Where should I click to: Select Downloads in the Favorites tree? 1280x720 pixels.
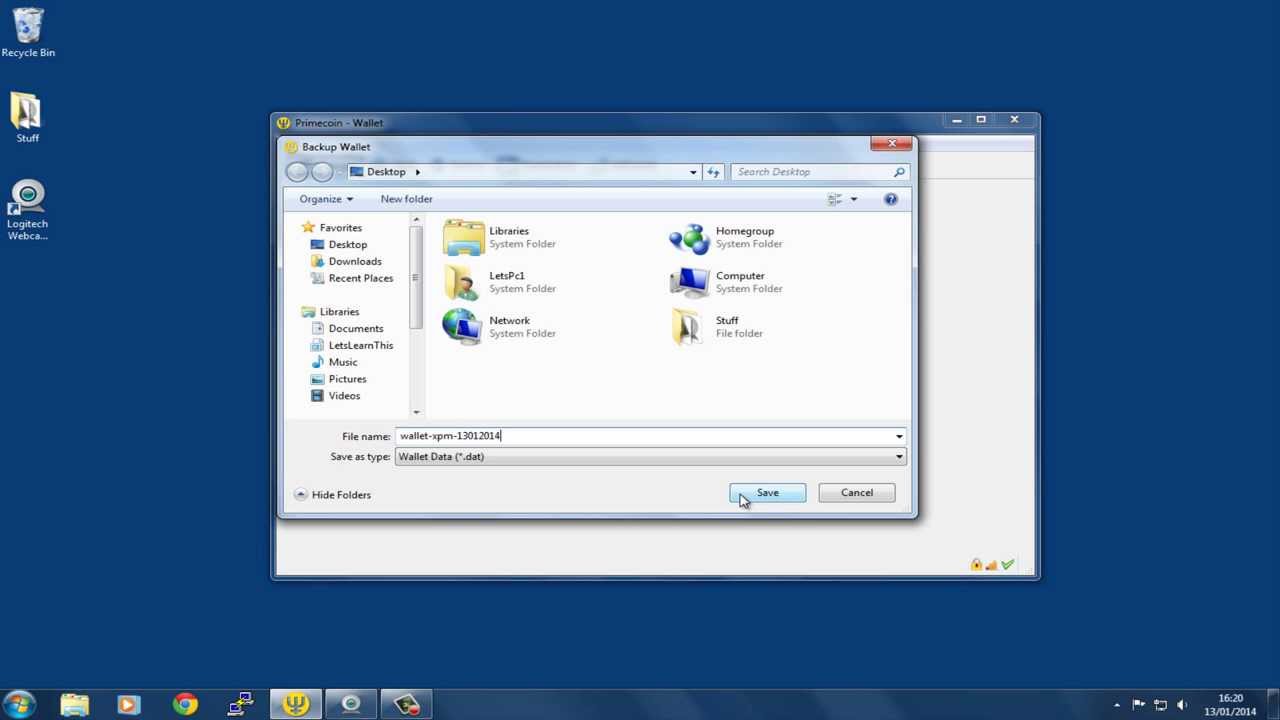(346, 262)
